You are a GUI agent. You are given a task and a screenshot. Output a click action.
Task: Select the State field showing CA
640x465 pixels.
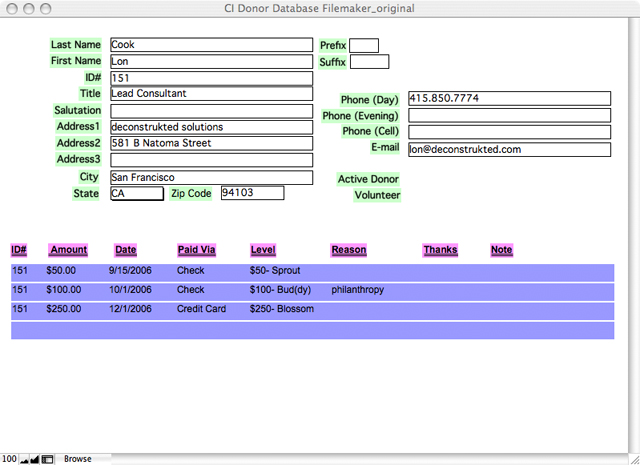pyautogui.click(x=136, y=194)
